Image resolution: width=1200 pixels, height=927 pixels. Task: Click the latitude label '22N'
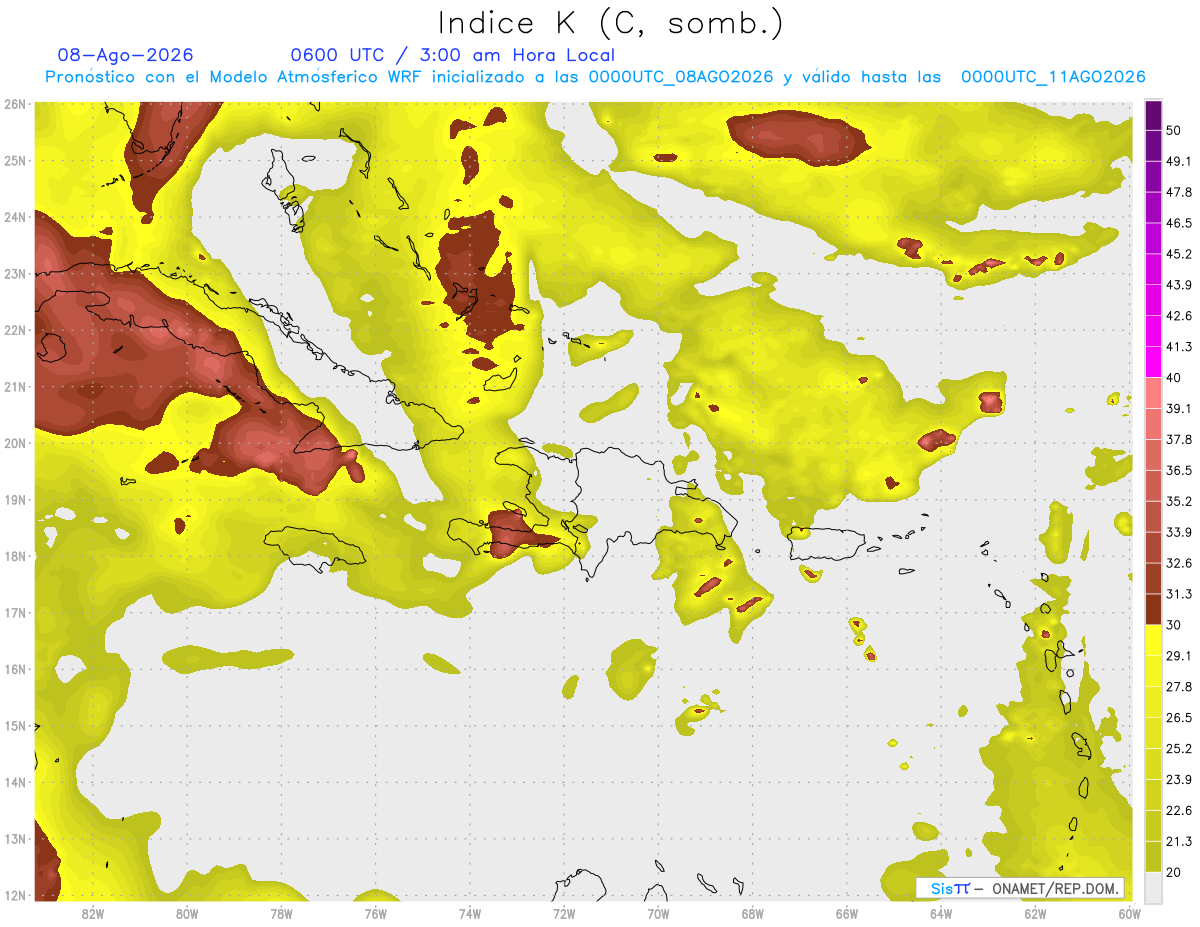pyautogui.click(x=15, y=330)
